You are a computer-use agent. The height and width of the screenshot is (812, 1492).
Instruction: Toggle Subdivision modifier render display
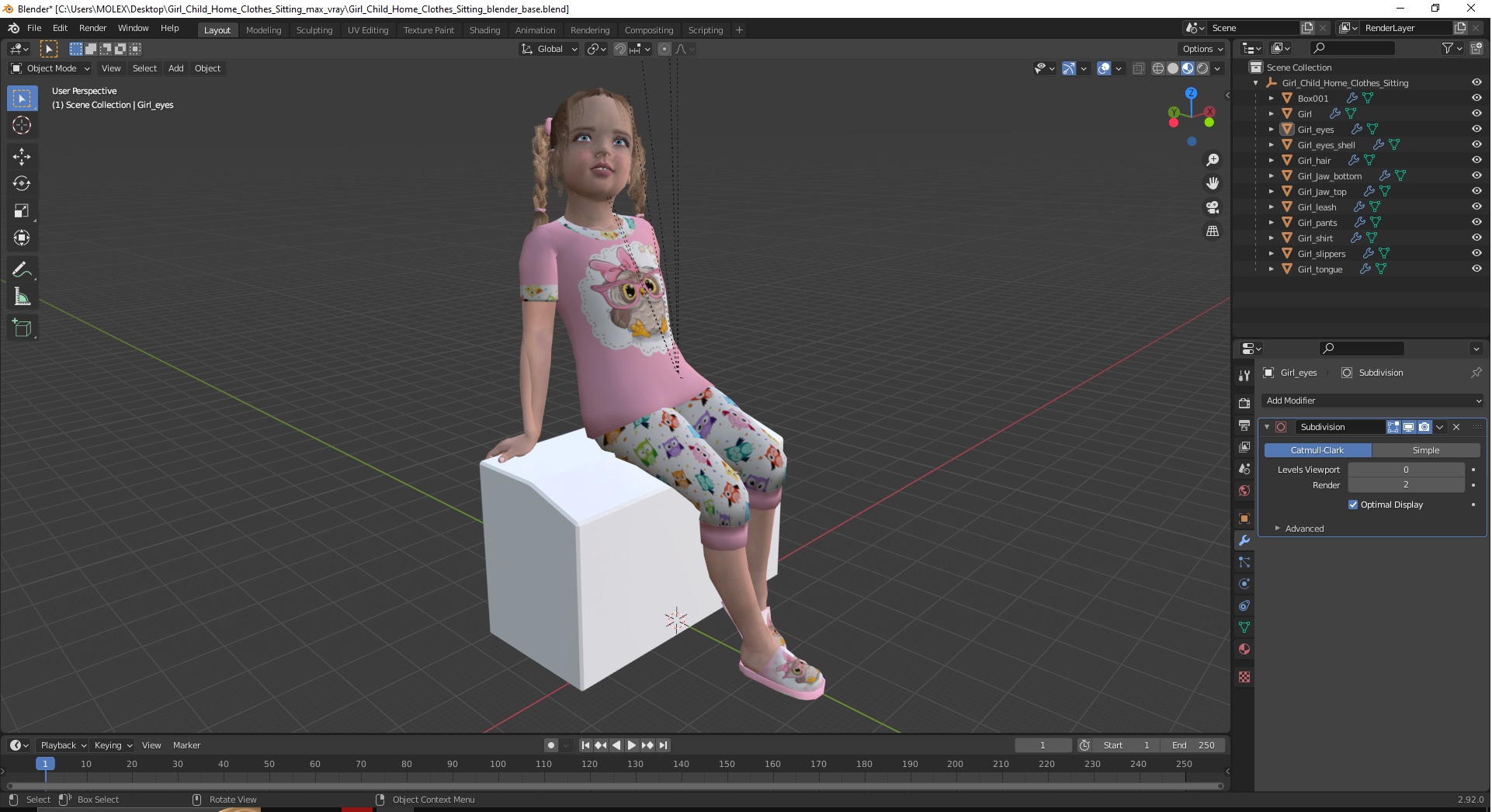[x=1424, y=427]
